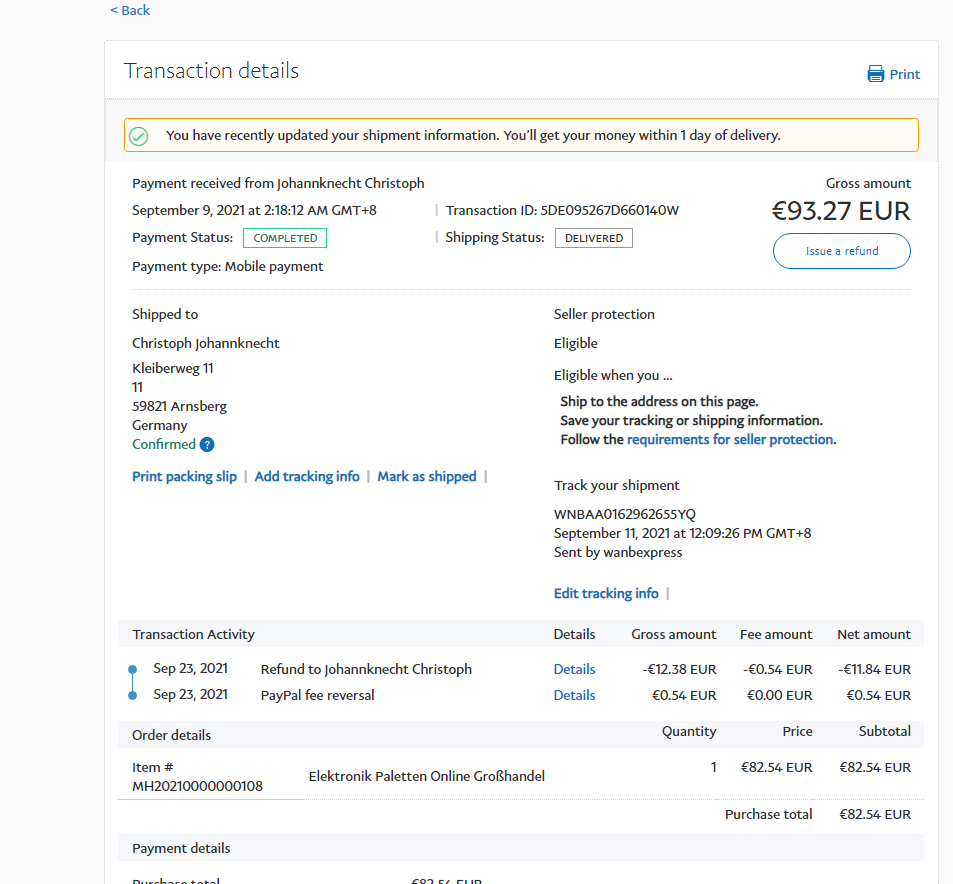Click the Print link text
Screen dimensions: 953x884
tap(904, 74)
